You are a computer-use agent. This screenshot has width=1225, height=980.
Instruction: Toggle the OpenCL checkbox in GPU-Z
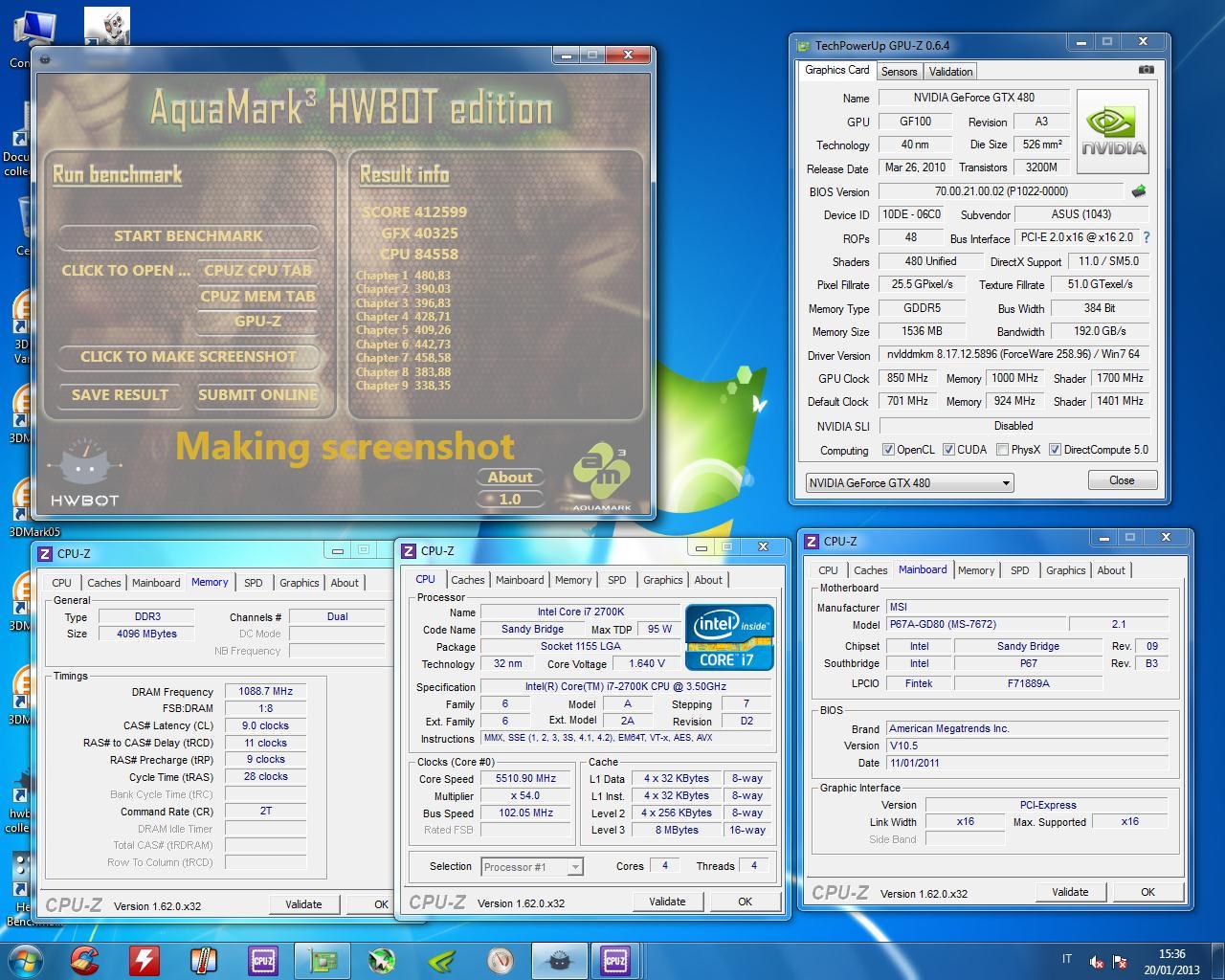(888, 449)
